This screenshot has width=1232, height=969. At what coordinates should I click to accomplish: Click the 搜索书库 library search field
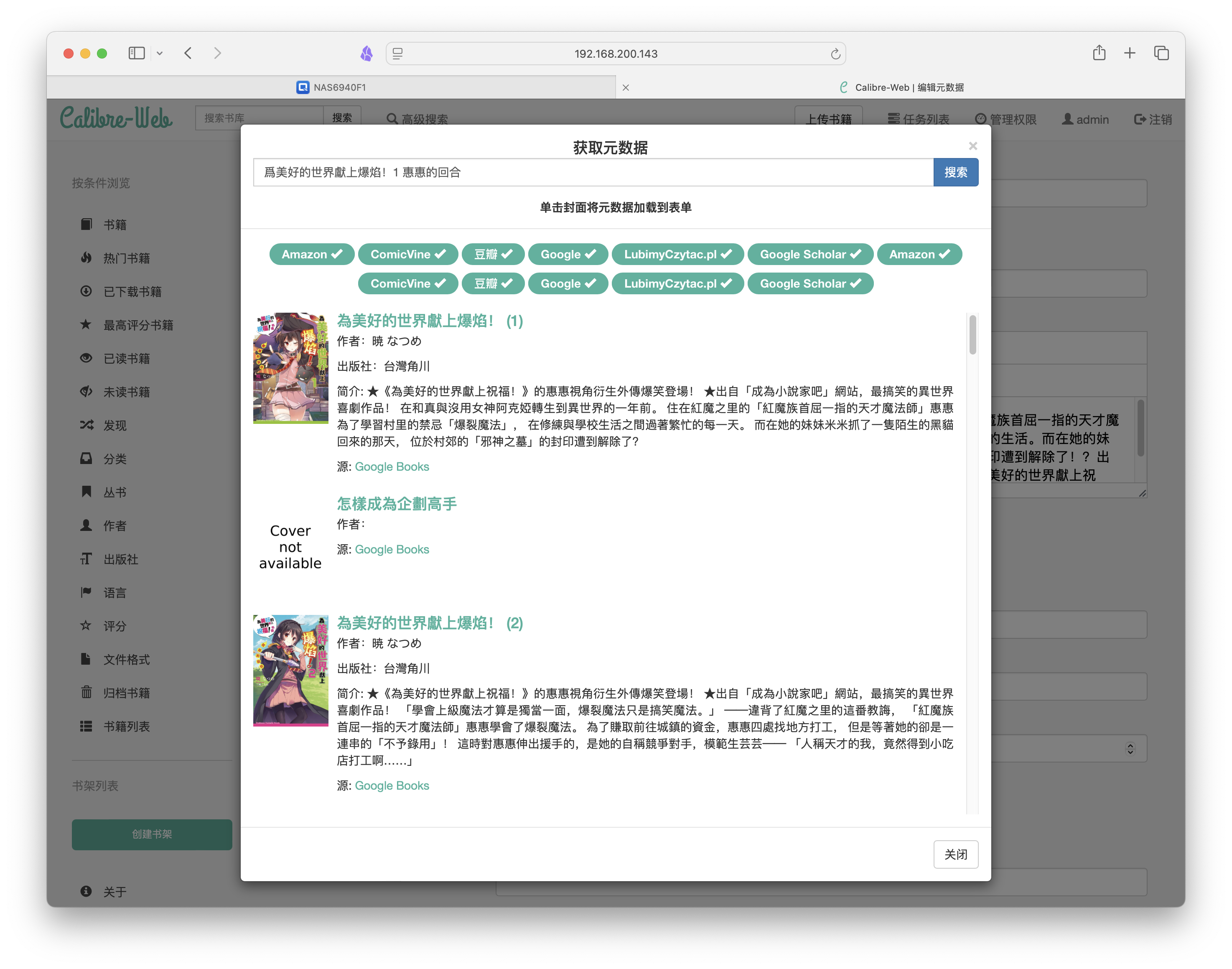coord(259,118)
